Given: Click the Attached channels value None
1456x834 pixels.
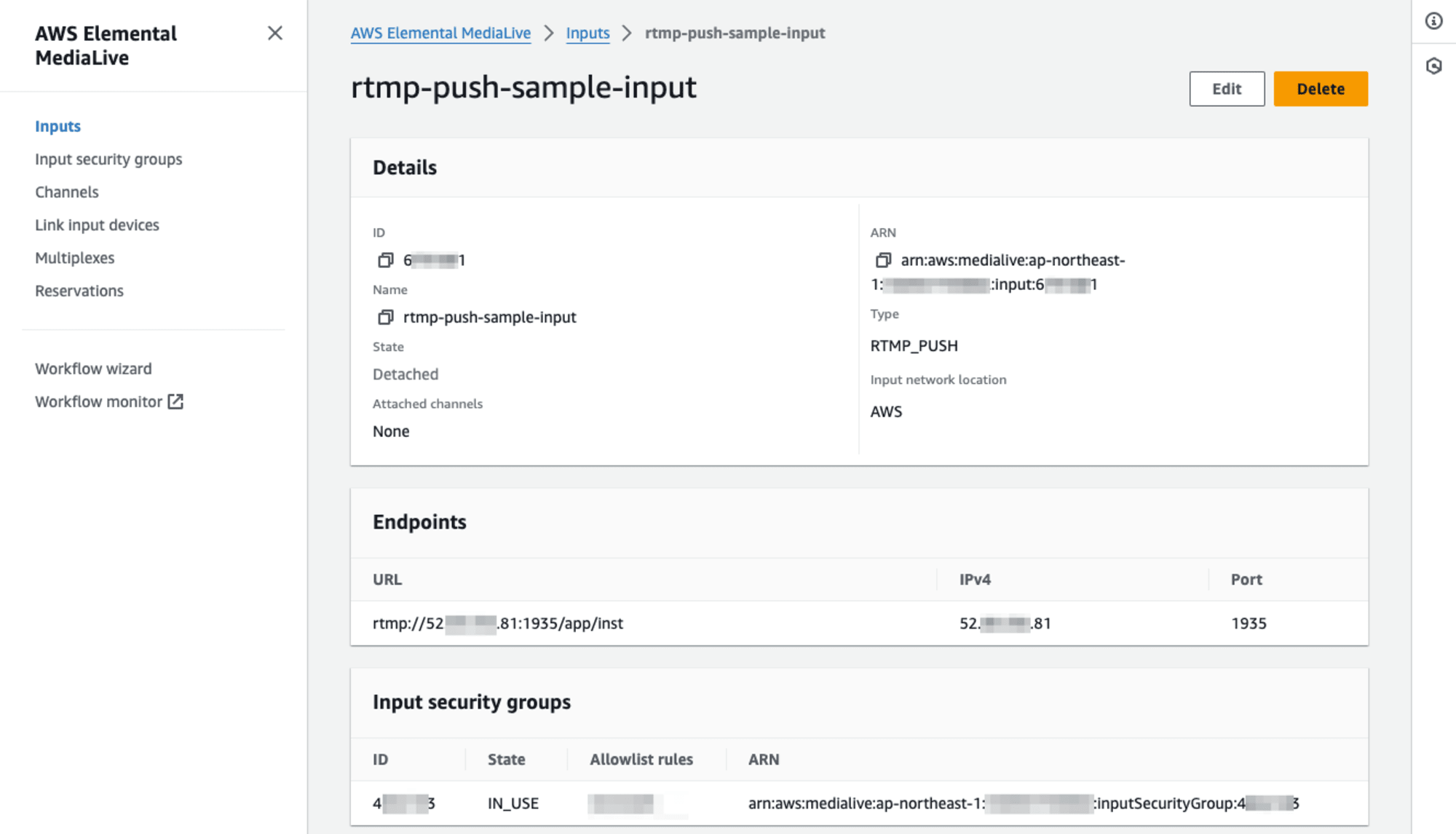Looking at the screenshot, I should pos(391,431).
